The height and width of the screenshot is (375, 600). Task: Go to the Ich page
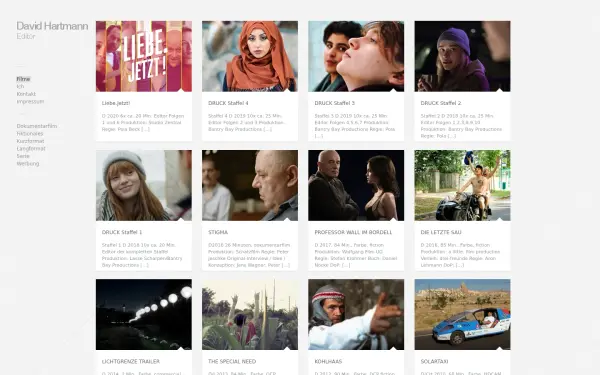pyautogui.click(x=20, y=86)
